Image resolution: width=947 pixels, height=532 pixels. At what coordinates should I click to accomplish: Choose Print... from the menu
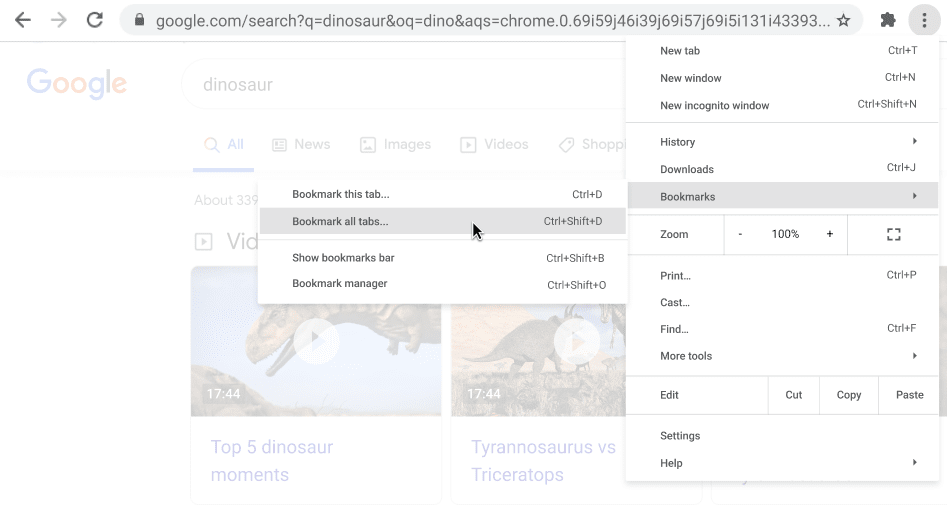click(783, 275)
